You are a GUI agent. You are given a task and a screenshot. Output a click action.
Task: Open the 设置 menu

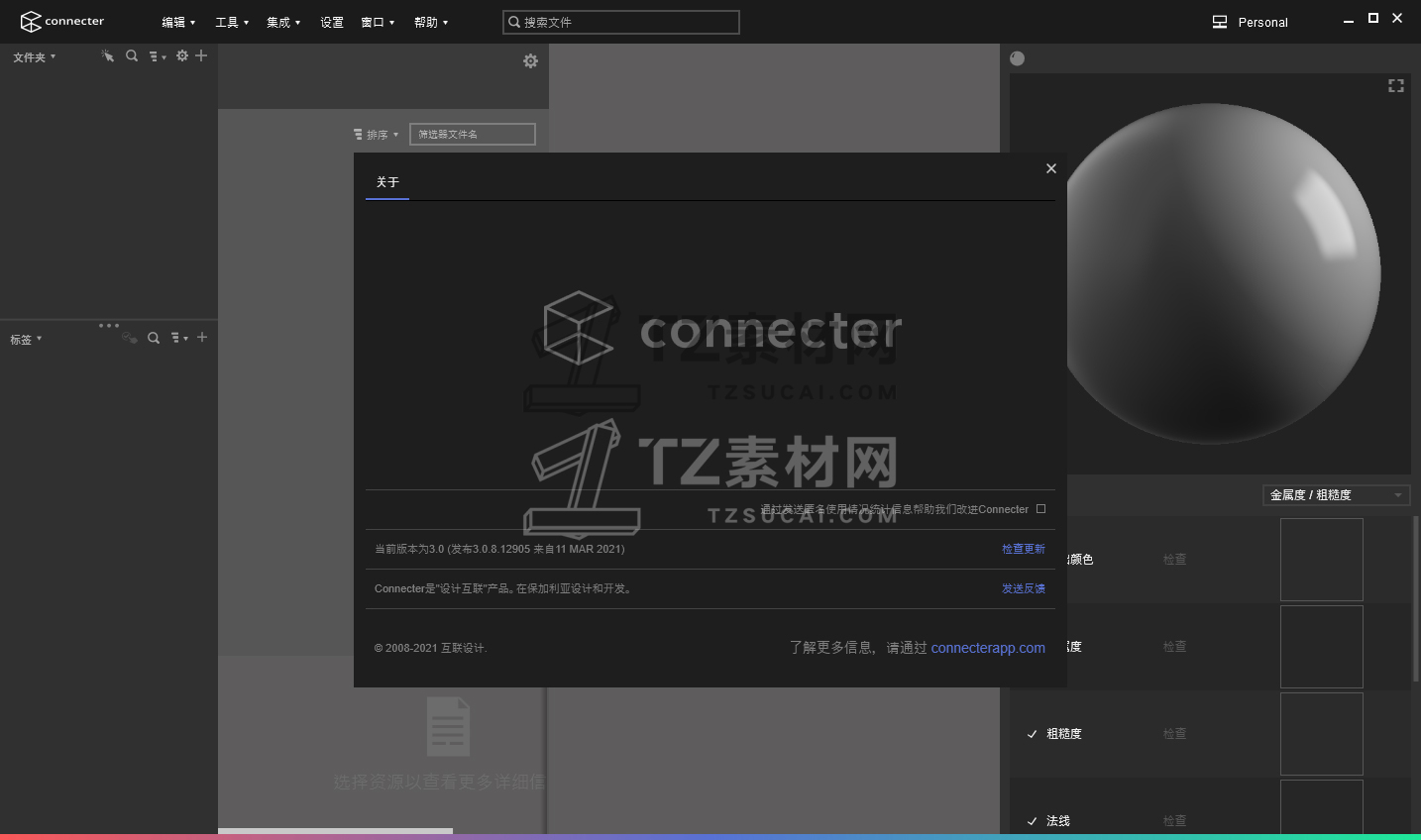pos(332,22)
